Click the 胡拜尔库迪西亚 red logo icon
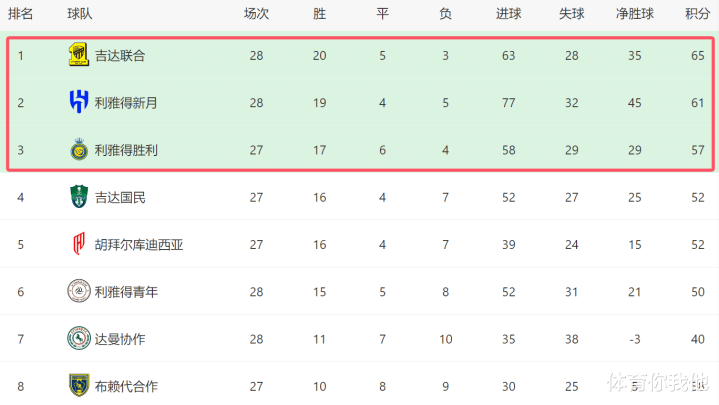The width and height of the screenshot is (719, 405). 79,244
